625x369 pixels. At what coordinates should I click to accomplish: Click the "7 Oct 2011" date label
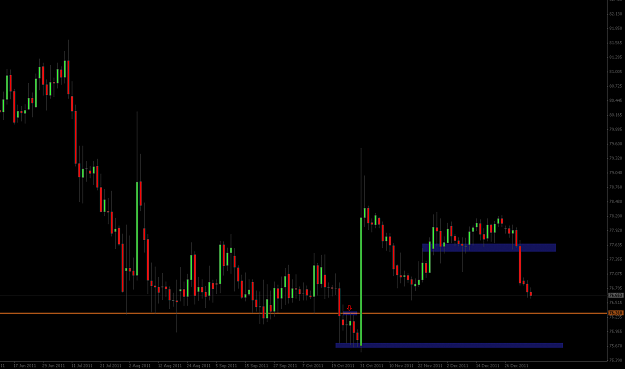click(313, 365)
